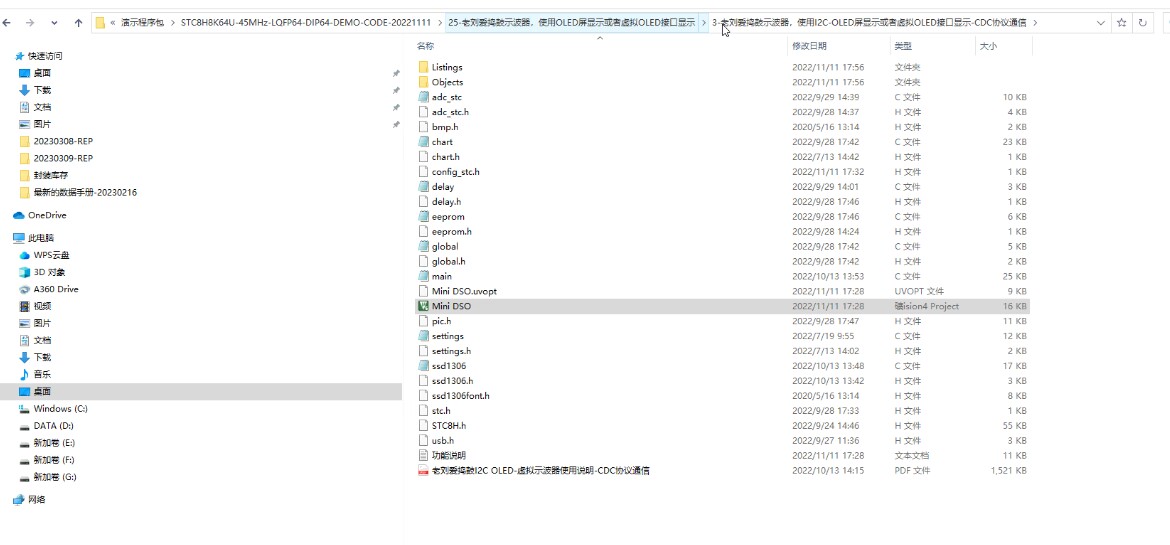Select the Objects folder icon
The width and height of the screenshot is (1170, 545).
tap(424, 82)
